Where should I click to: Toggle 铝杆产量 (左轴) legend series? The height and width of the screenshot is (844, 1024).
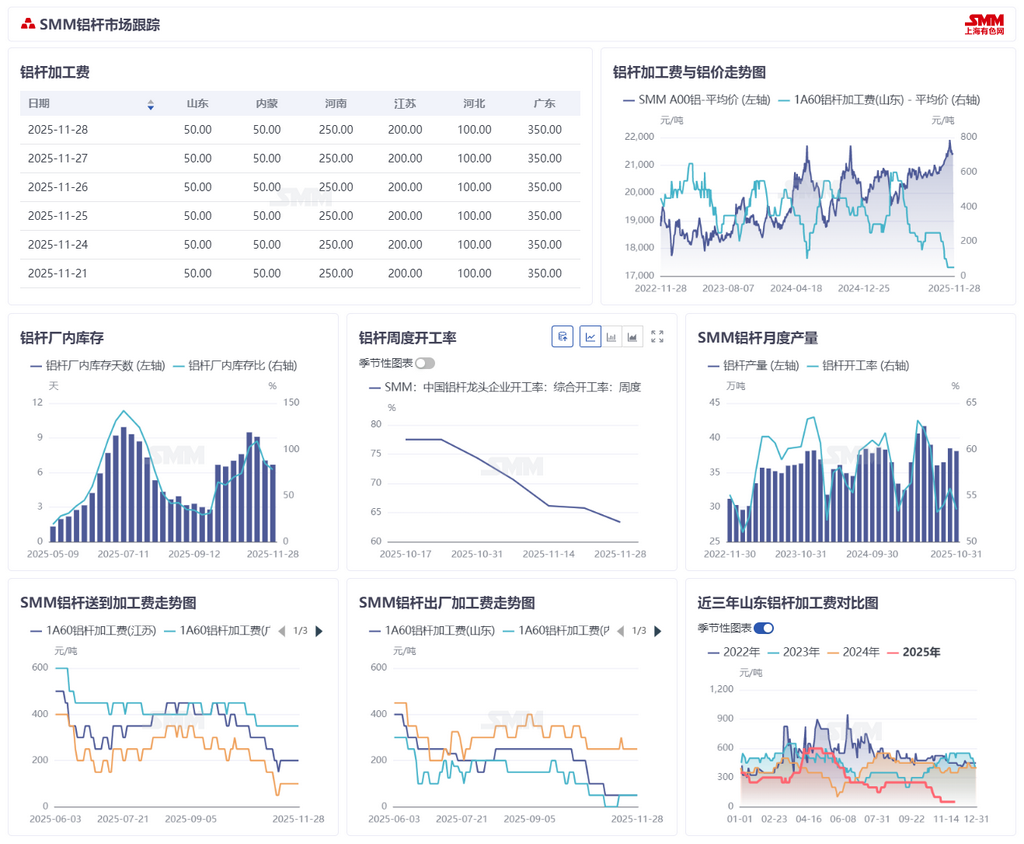[x=754, y=366]
